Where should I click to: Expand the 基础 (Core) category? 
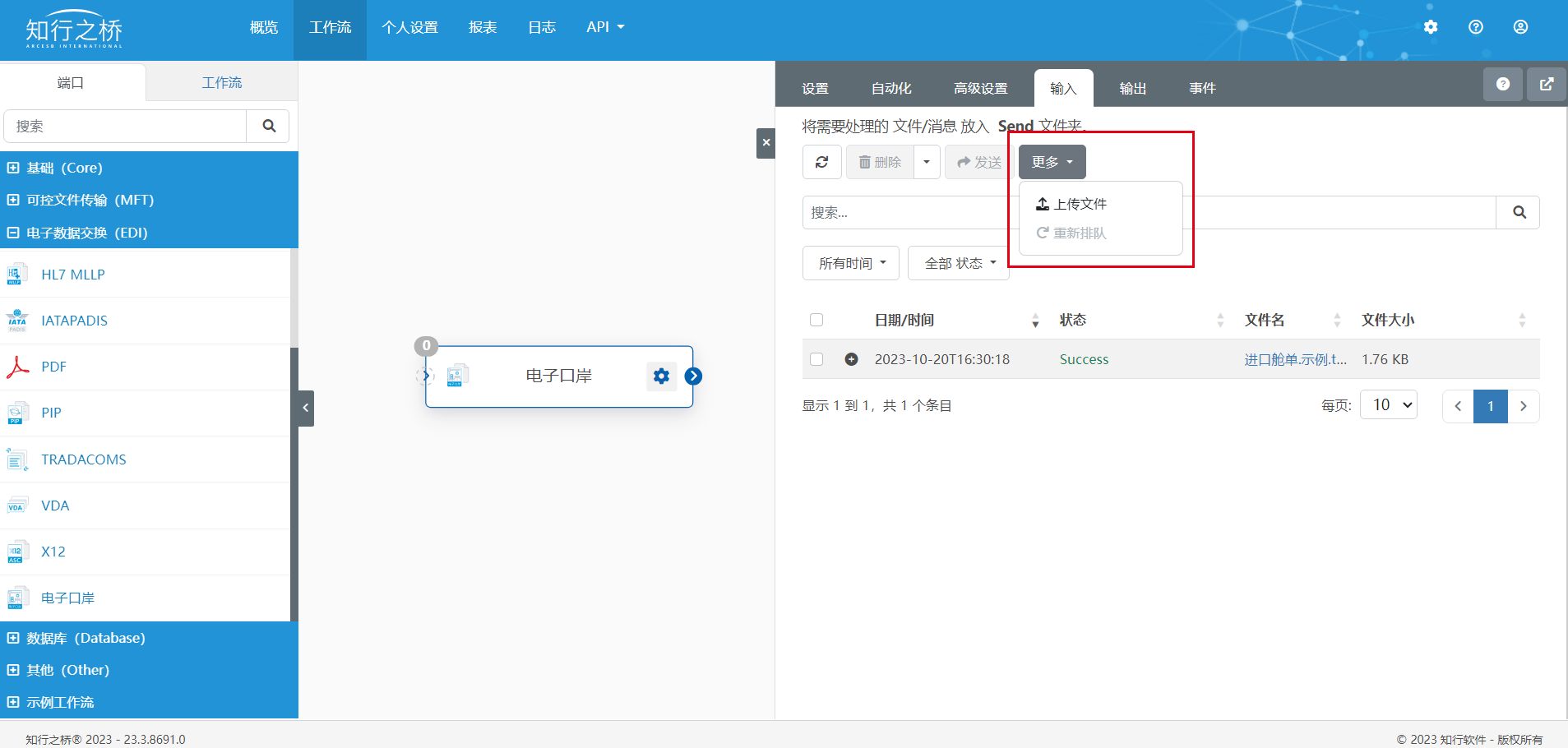pyautogui.click(x=13, y=168)
